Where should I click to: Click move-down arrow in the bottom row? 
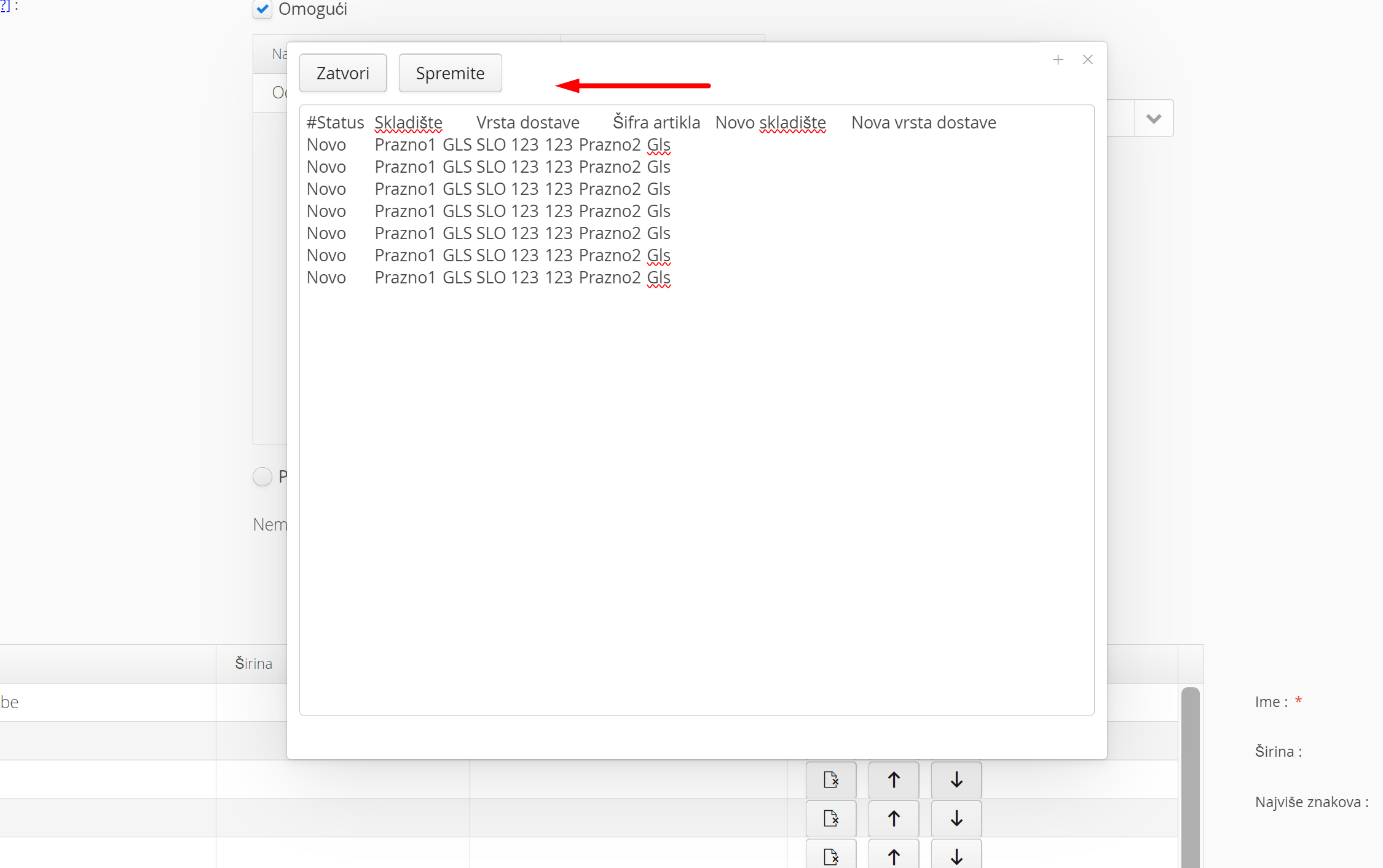click(956, 856)
